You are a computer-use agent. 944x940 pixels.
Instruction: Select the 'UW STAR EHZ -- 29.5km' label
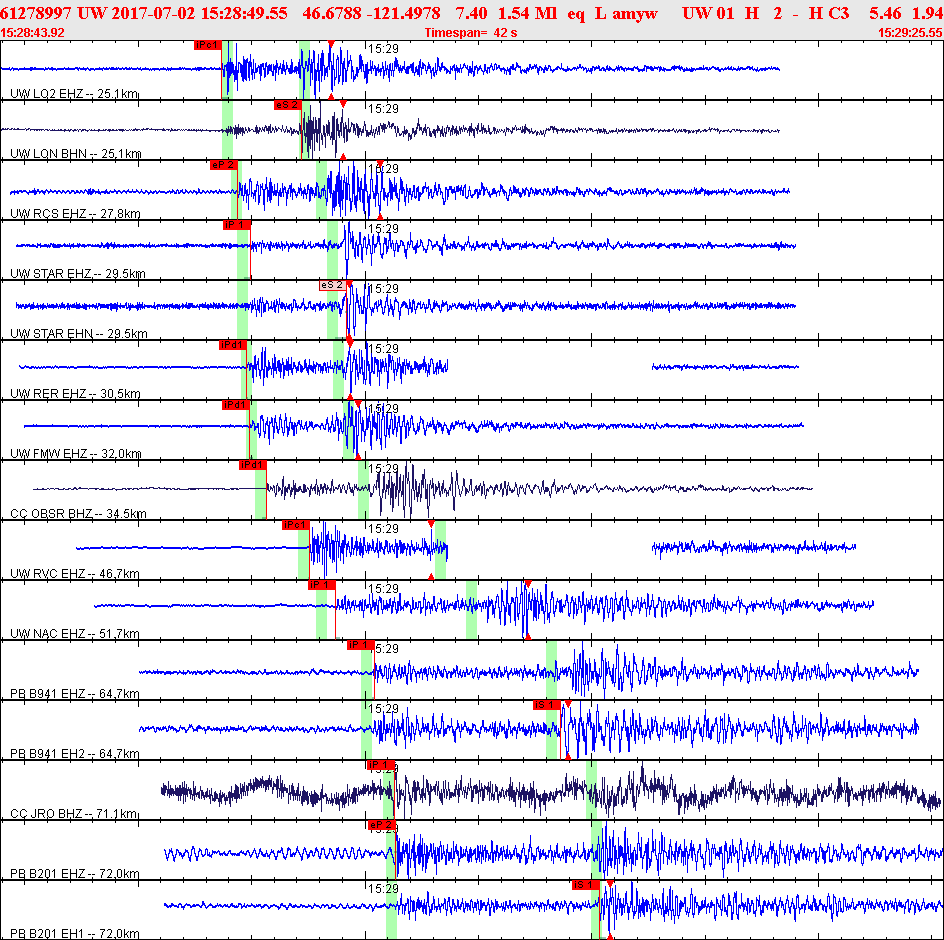tap(78, 274)
